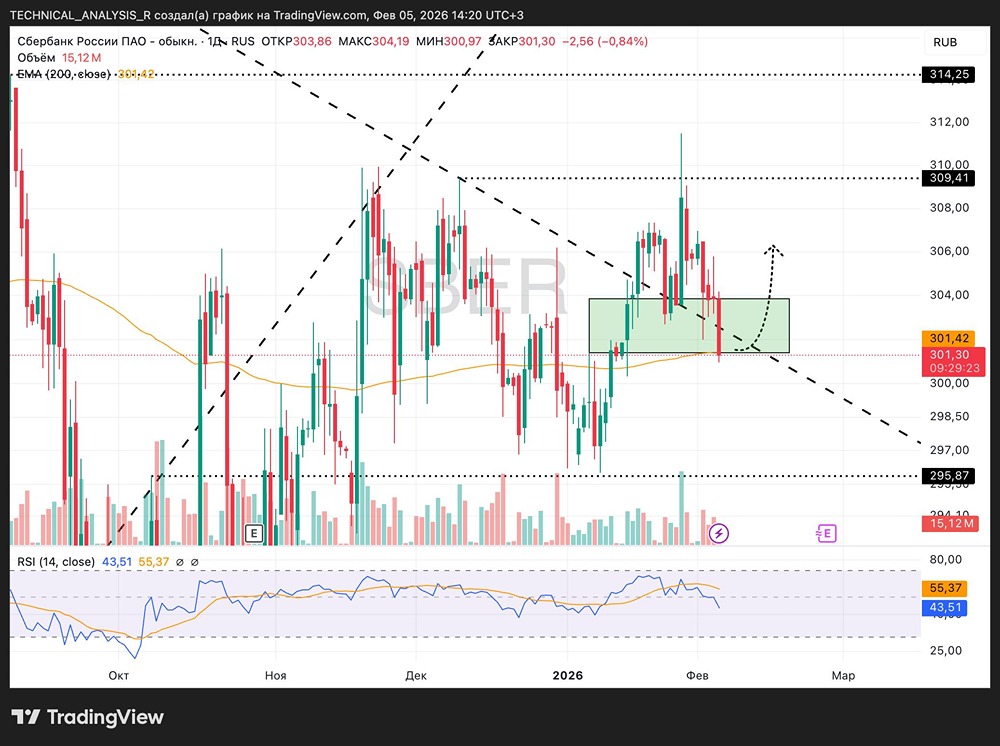1000x746 pixels.
Task: Click the Окт label on time axis
Action: [x=119, y=675]
